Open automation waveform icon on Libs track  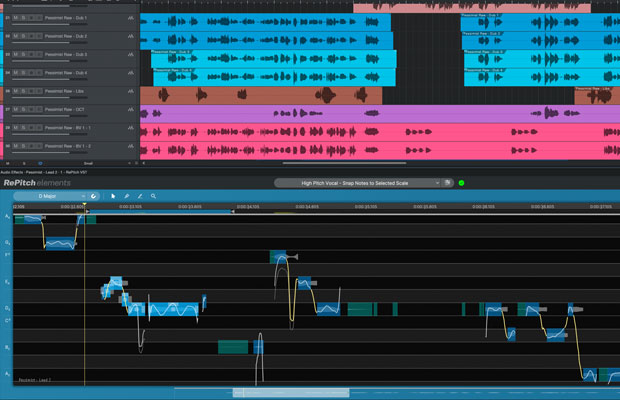pos(132,92)
